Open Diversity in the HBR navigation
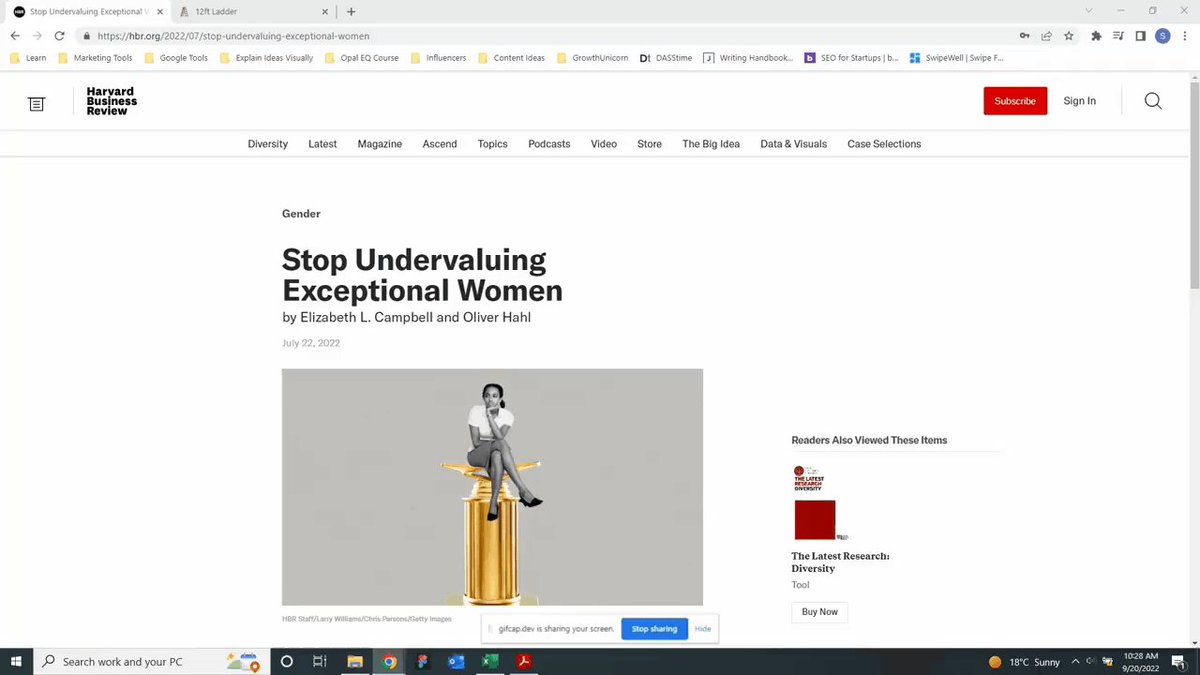Image resolution: width=1200 pixels, height=675 pixels. click(268, 144)
